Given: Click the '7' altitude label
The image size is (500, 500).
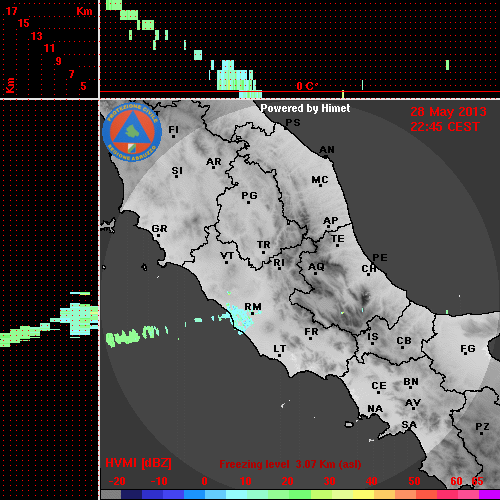Looking at the screenshot, I should (71, 74).
